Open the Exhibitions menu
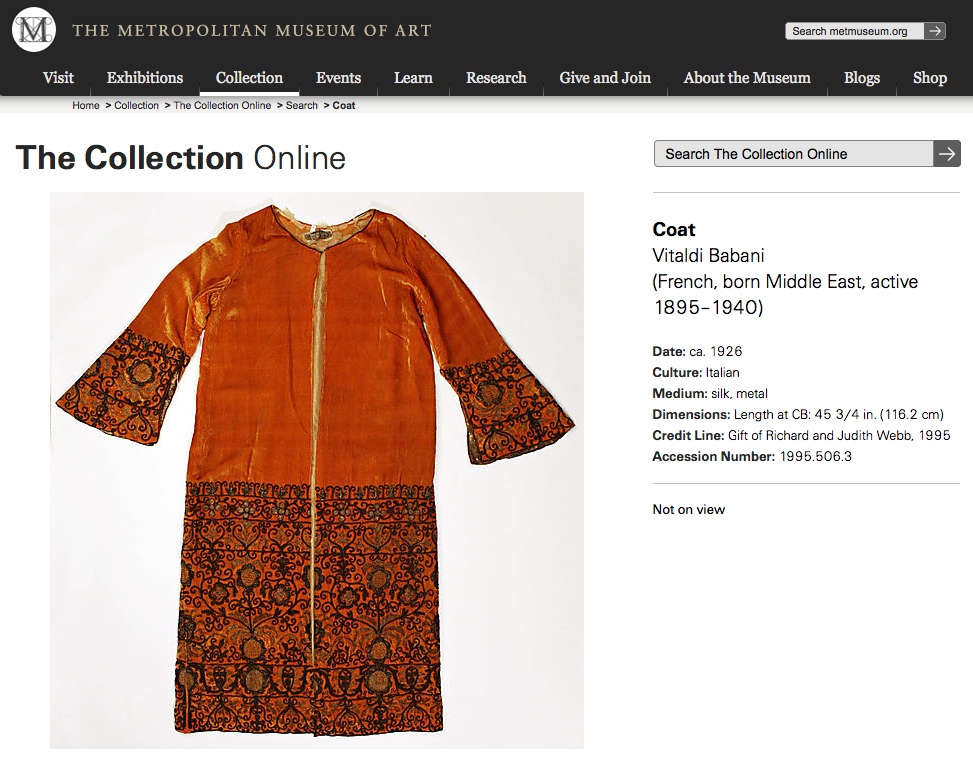This screenshot has width=973, height=760. coord(145,78)
